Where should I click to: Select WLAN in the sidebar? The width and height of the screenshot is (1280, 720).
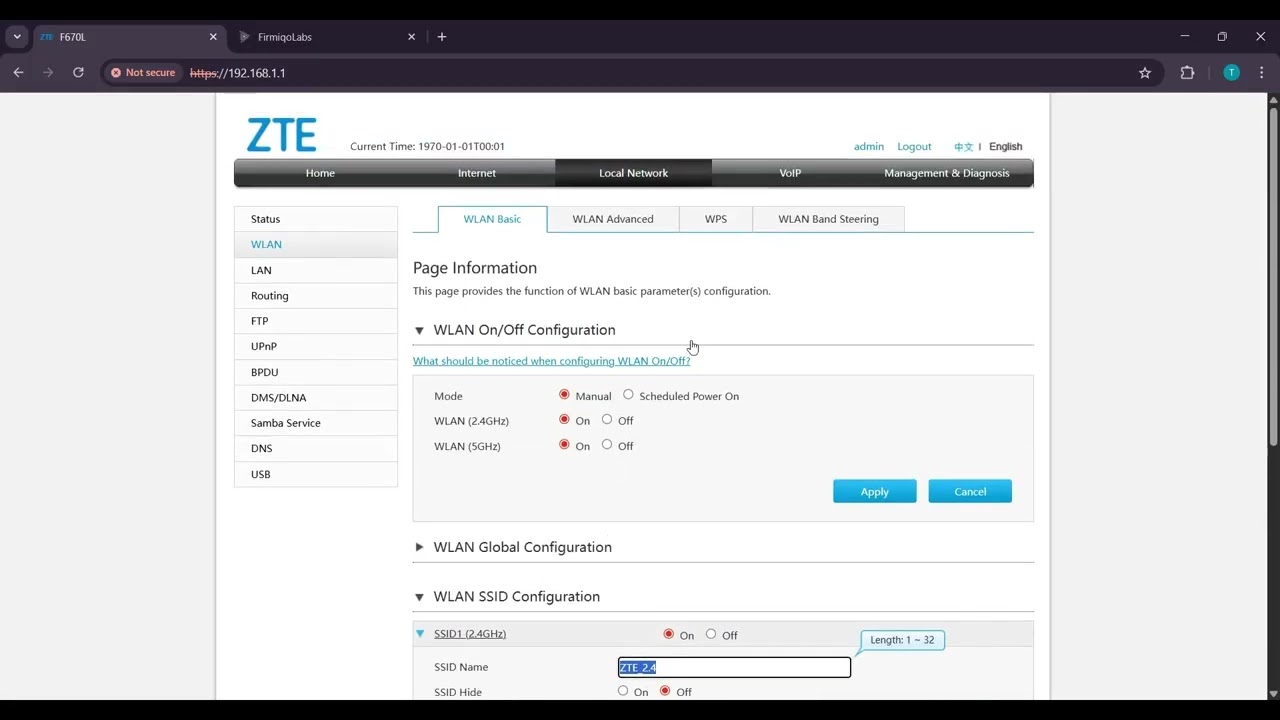316,244
